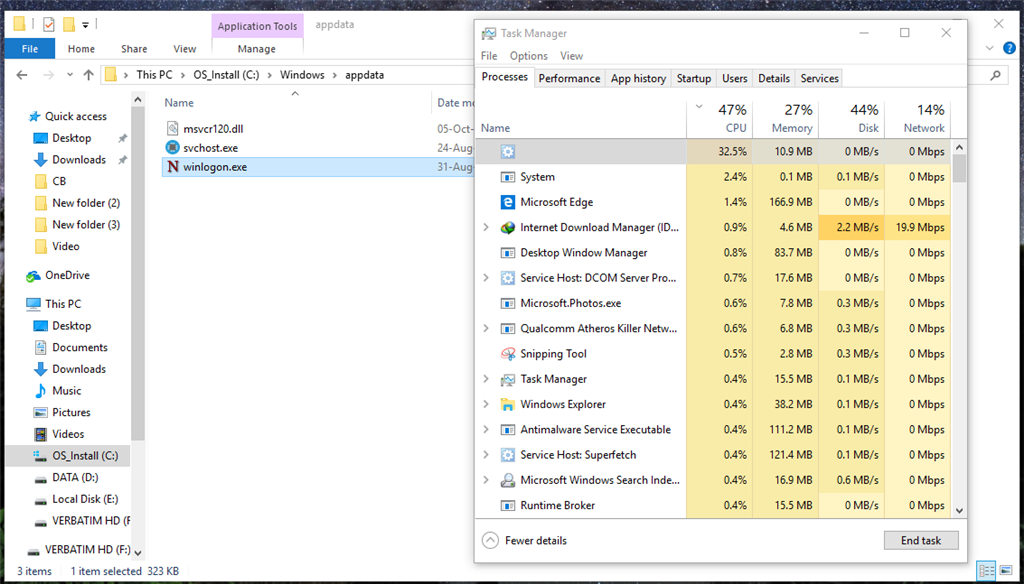
Task: Click the Pictures icon in the sidebar
Action: [40, 412]
